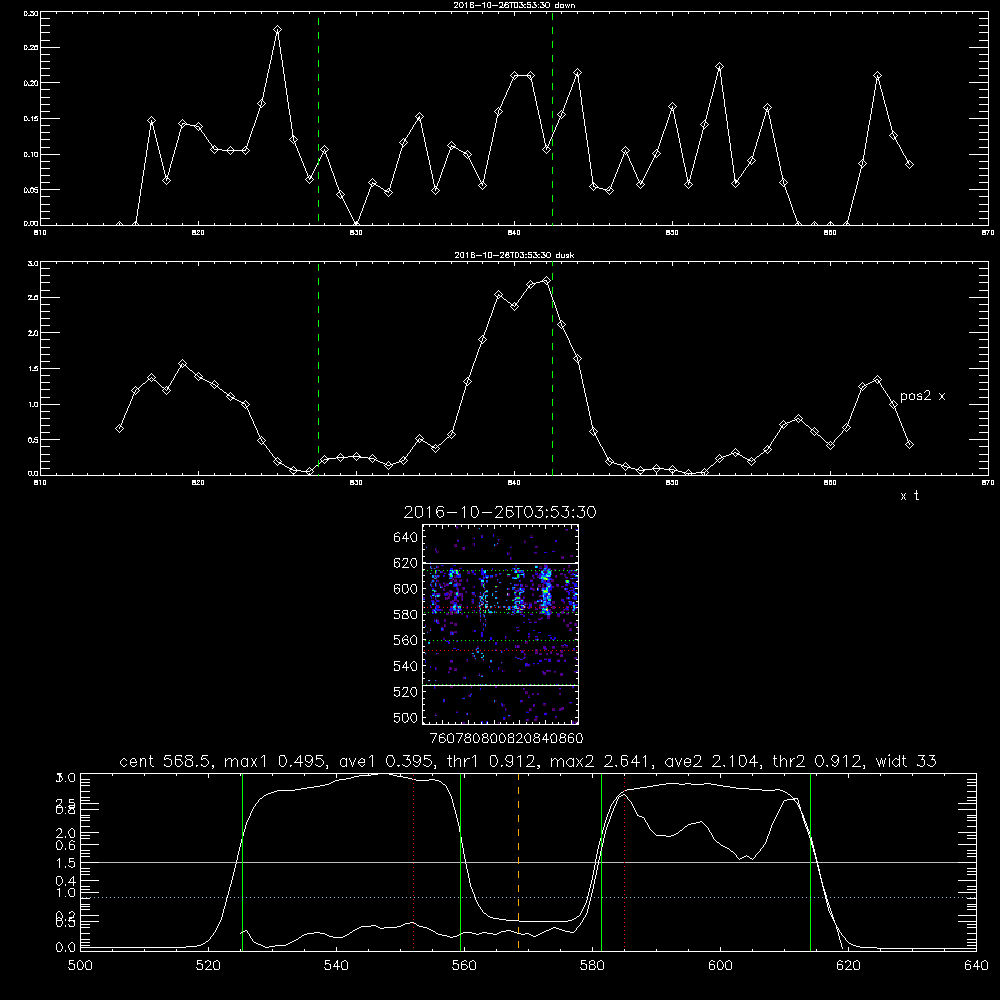This screenshot has width=1000, height=1000.
Task: Click the '560' x-axis label of bottom plot
Action: pos(464,966)
